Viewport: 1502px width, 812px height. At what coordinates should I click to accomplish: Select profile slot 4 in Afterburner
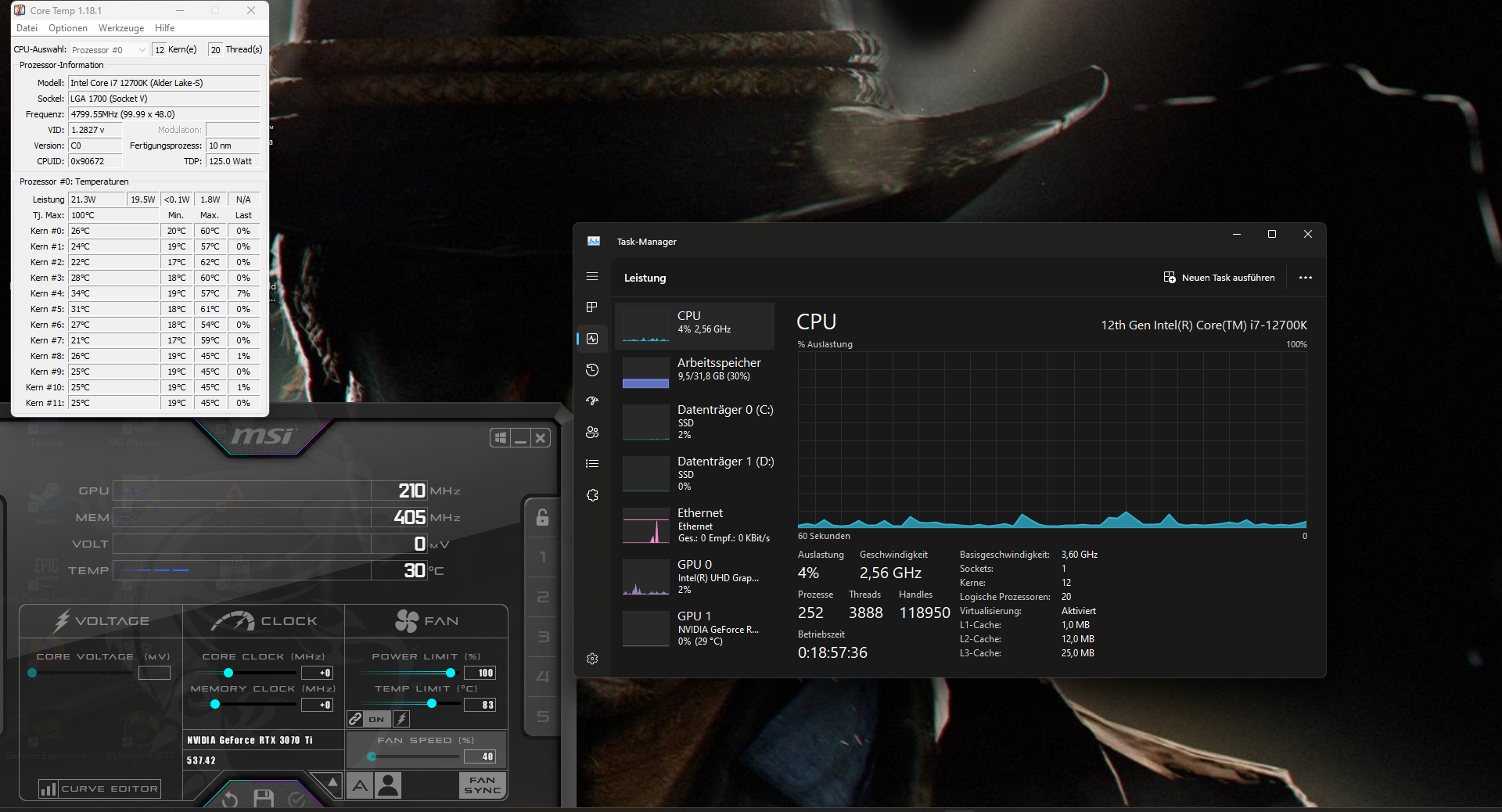[542, 677]
